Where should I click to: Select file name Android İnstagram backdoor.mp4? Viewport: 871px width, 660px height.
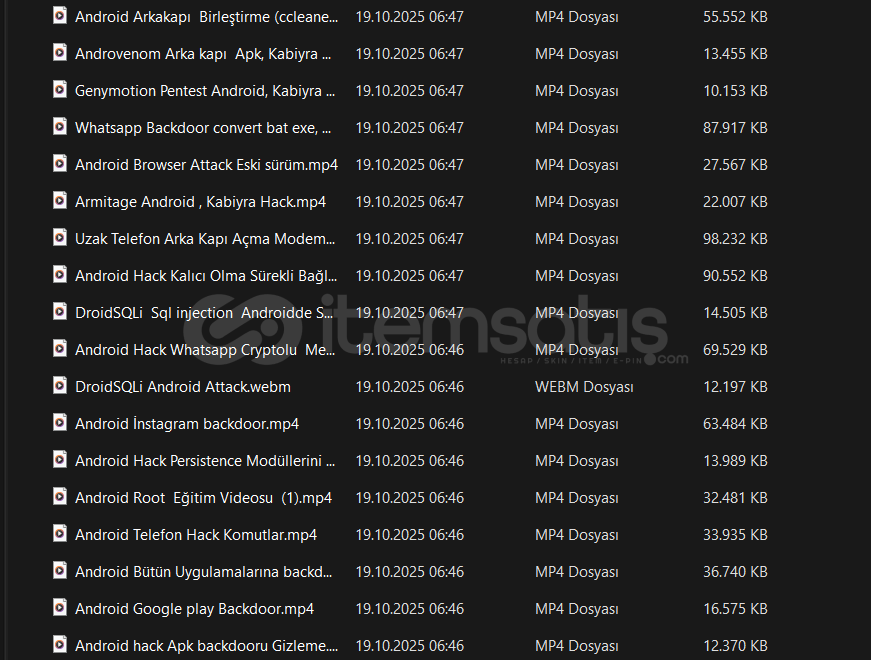pos(187,424)
